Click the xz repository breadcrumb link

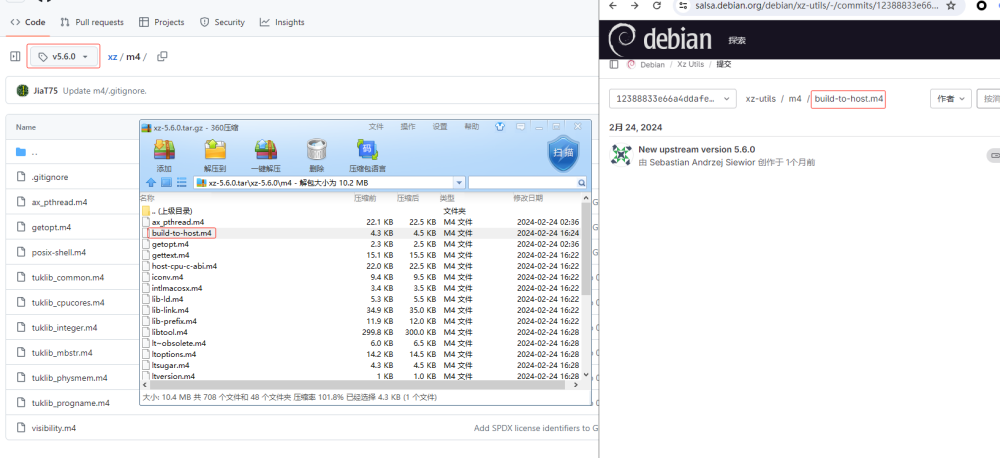pyautogui.click(x=112, y=57)
